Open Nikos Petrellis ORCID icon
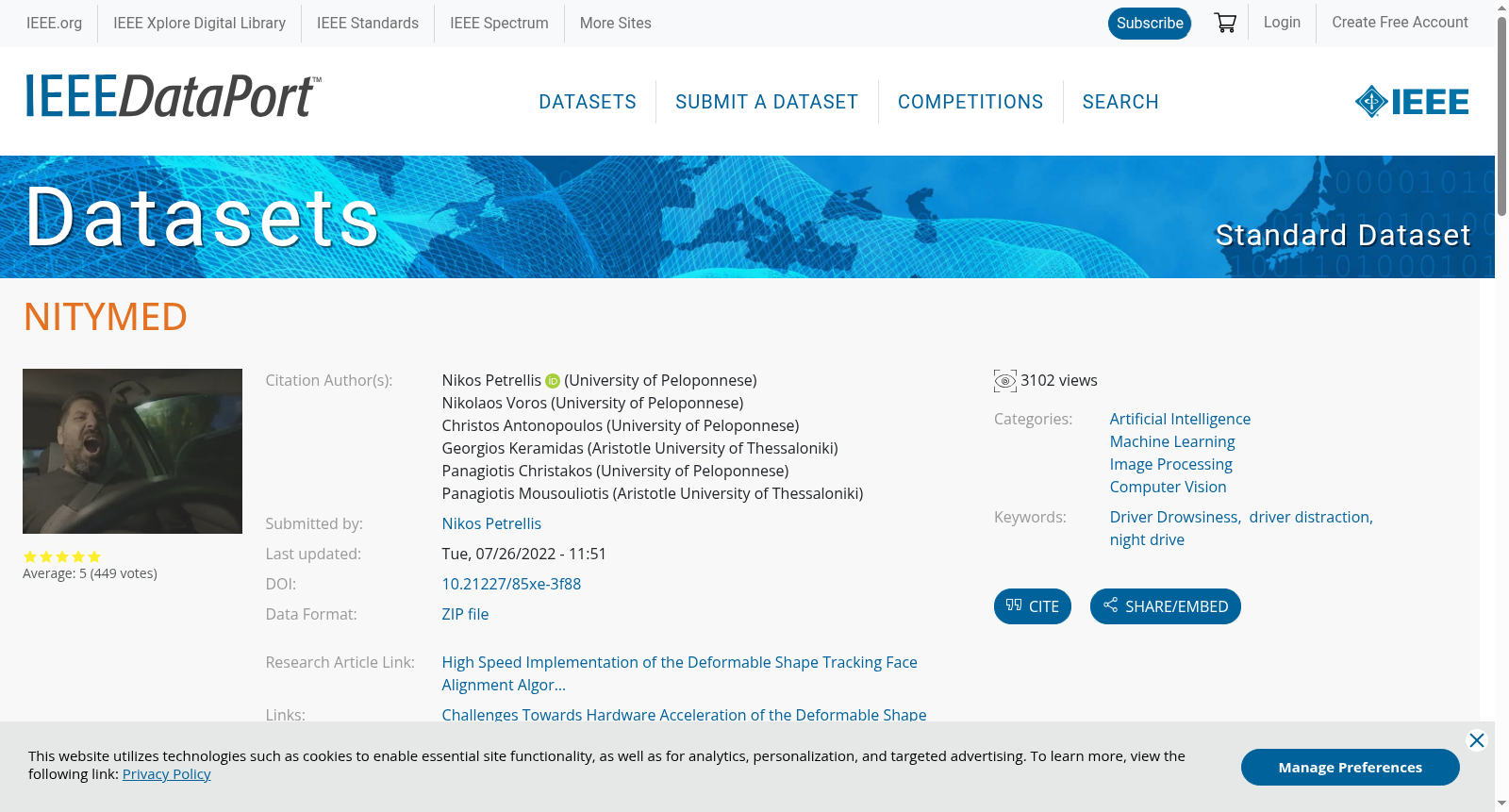Screen dimensions: 1509x812 pos(553,381)
